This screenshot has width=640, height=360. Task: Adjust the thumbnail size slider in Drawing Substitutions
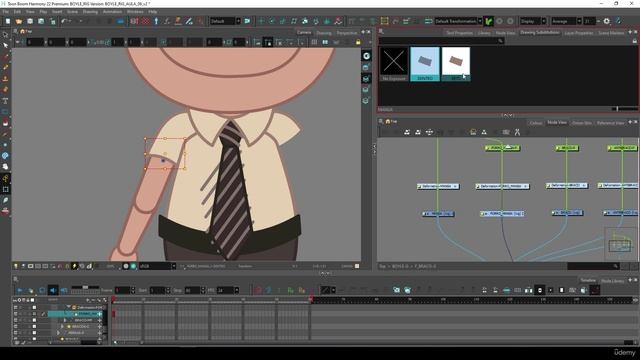click(x=617, y=109)
